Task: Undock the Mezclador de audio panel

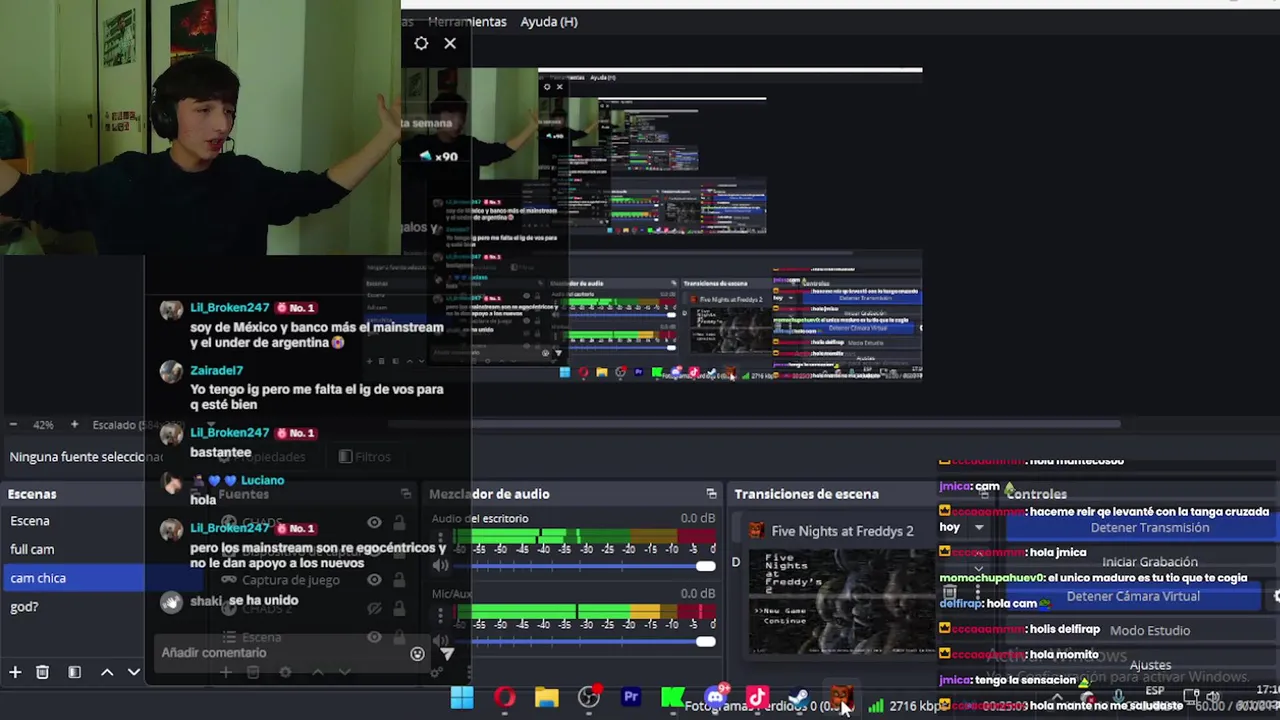Action: 711,494
